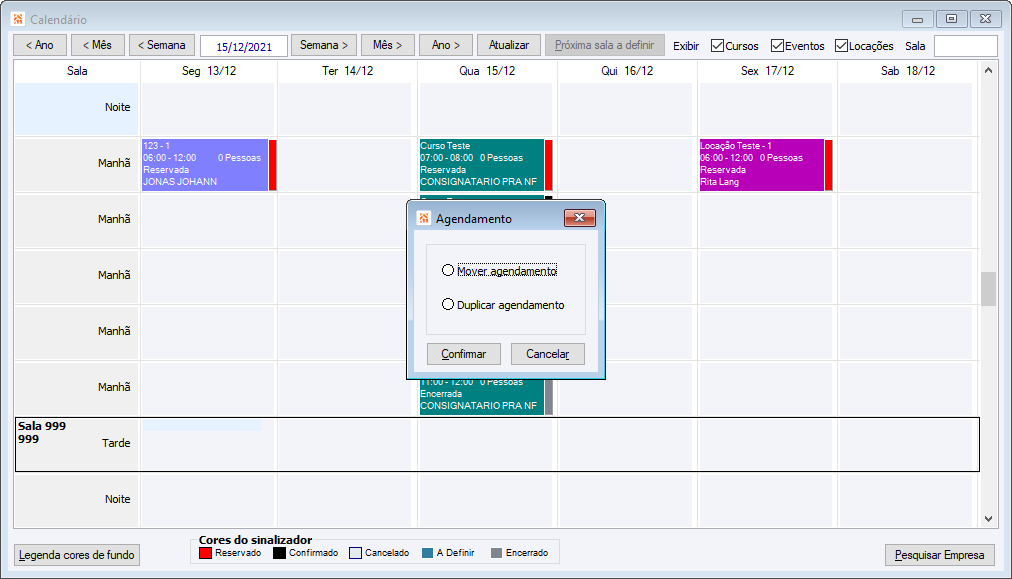Click red status marker of Locação Teste booking
This screenshot has height=579, width=1012.
pyautogui.click(x=829, y=165)
